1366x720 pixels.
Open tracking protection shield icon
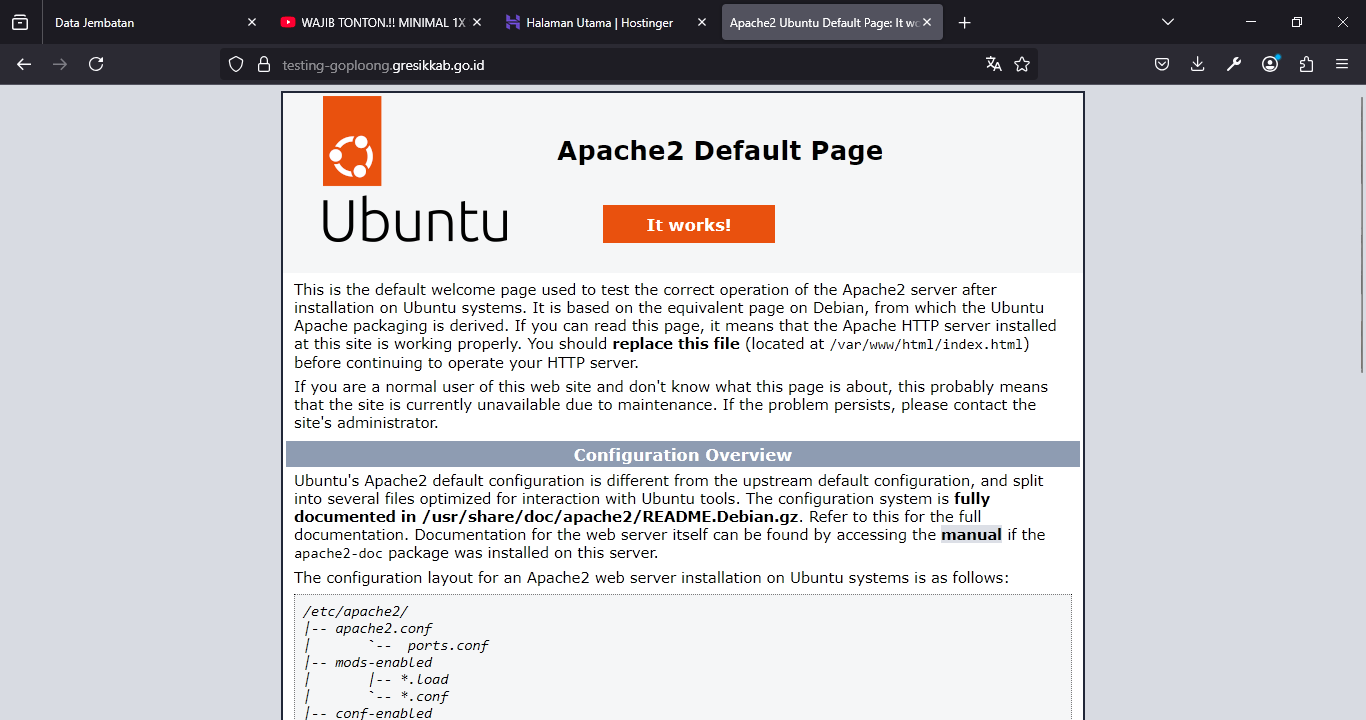tap(236, 64)
